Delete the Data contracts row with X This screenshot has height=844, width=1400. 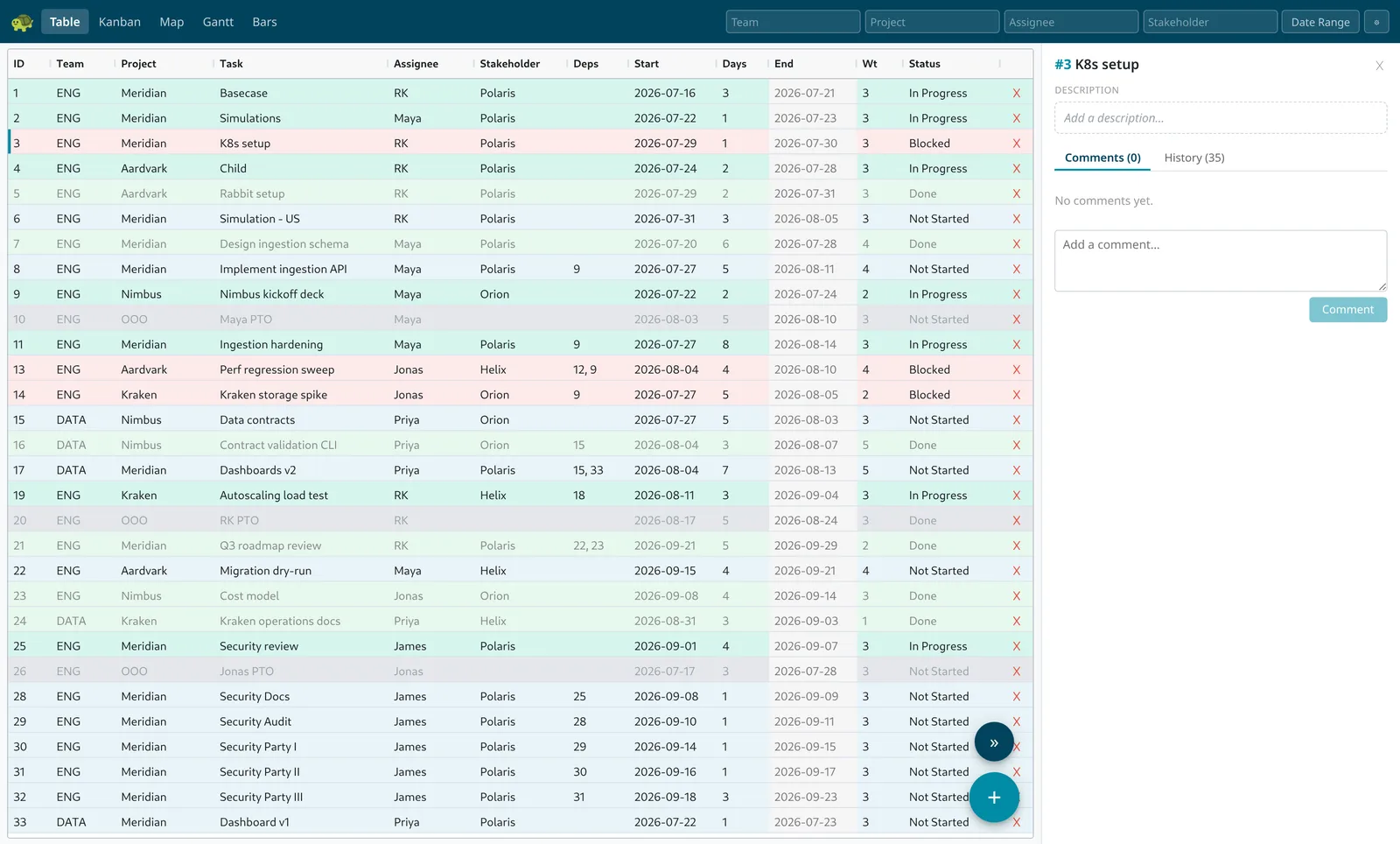tap(1016, 420)
